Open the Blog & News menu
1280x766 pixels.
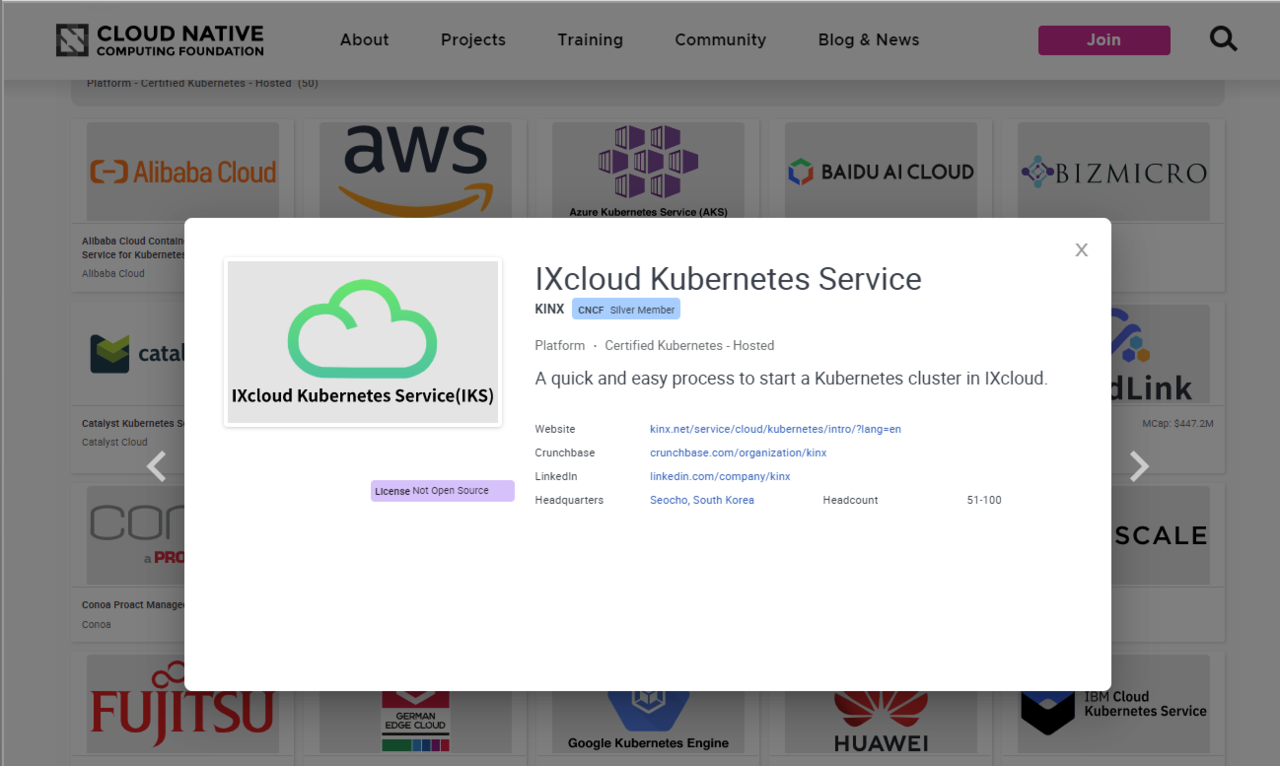pyautogui.click(x=868, y=40)
